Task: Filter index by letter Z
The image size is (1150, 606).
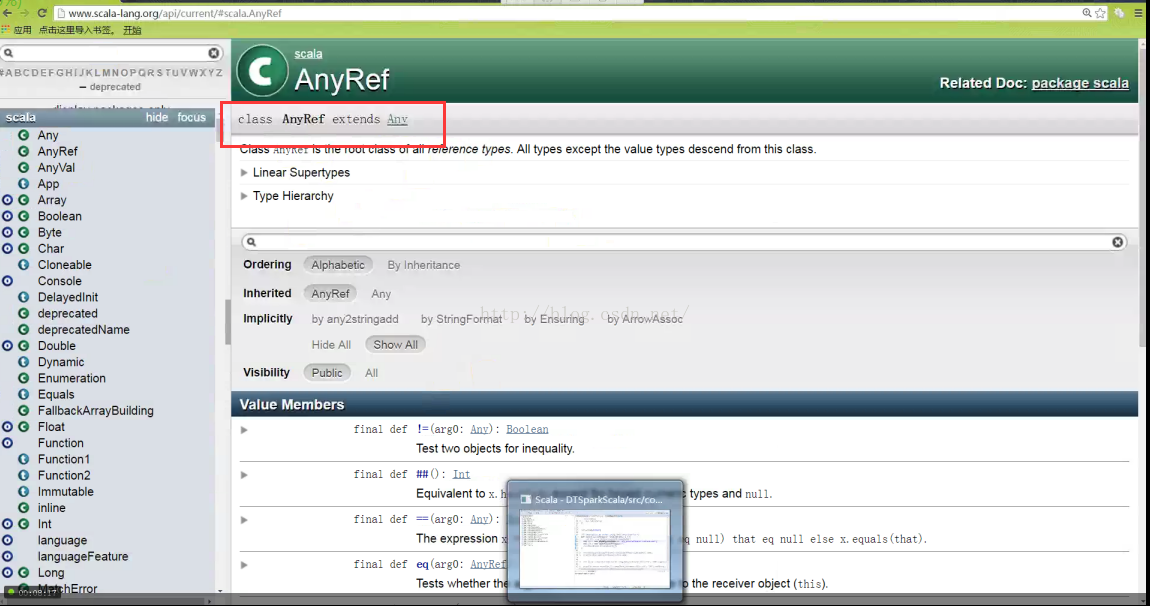Action: pos(219,73)
